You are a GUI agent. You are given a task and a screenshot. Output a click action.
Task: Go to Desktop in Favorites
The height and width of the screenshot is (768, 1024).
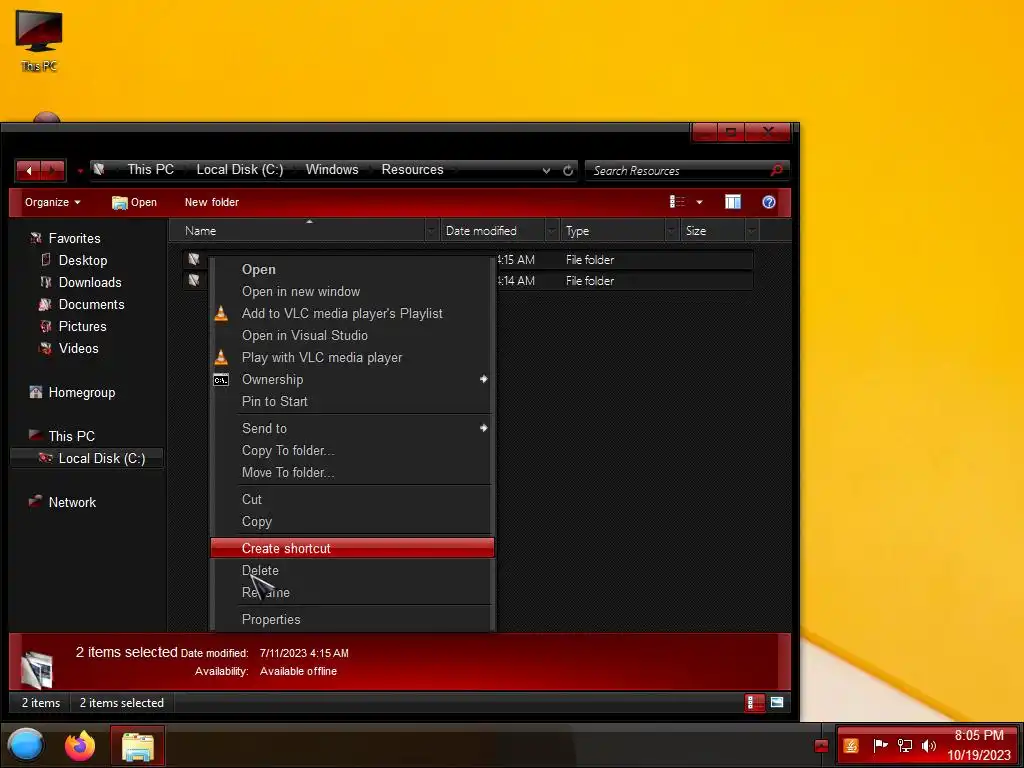click(82, 260)
